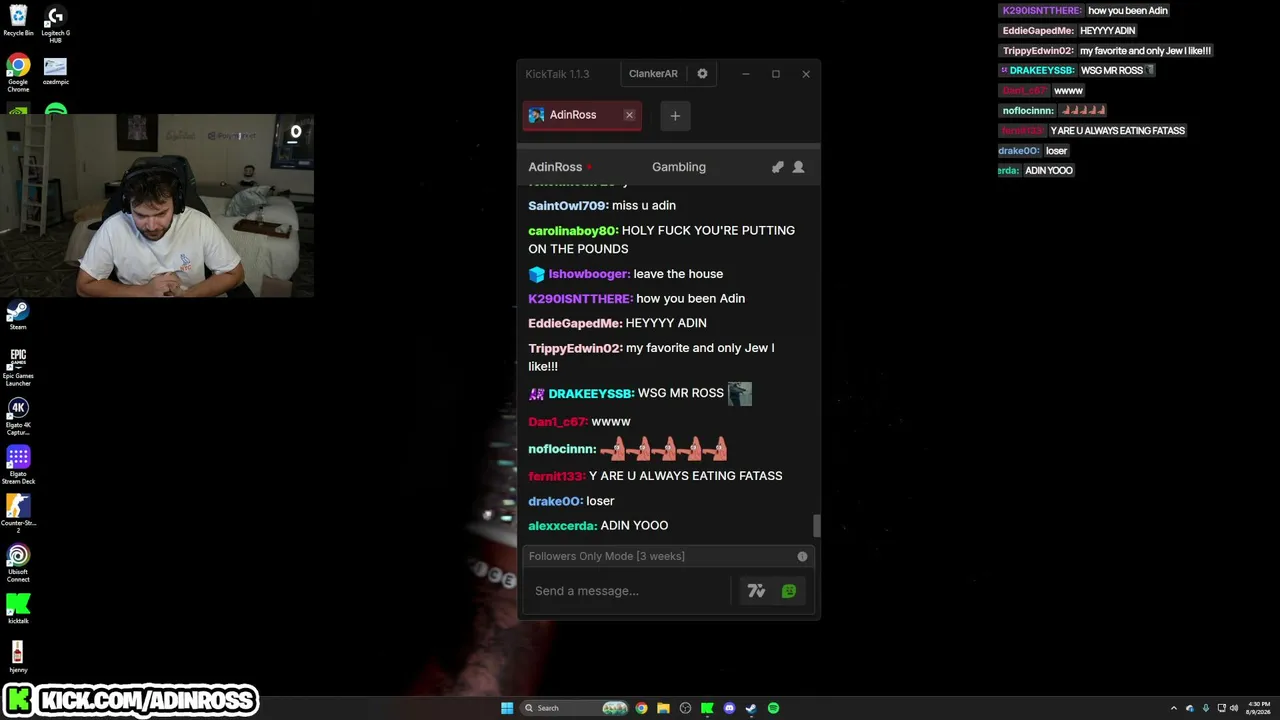Screen dimensions: 1280x720
Task: Click the Followers Only Mode info icon
Action: coord(802,556)
